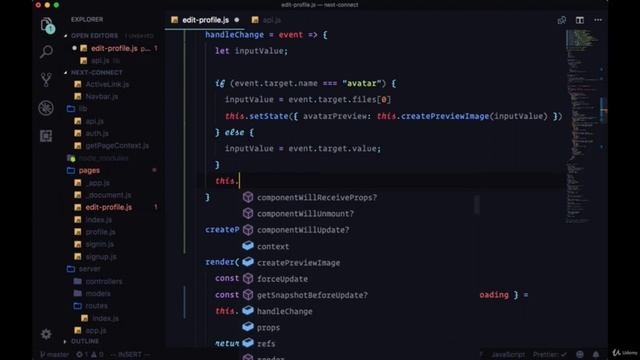Collapse the lib folder

pos(83,109)
